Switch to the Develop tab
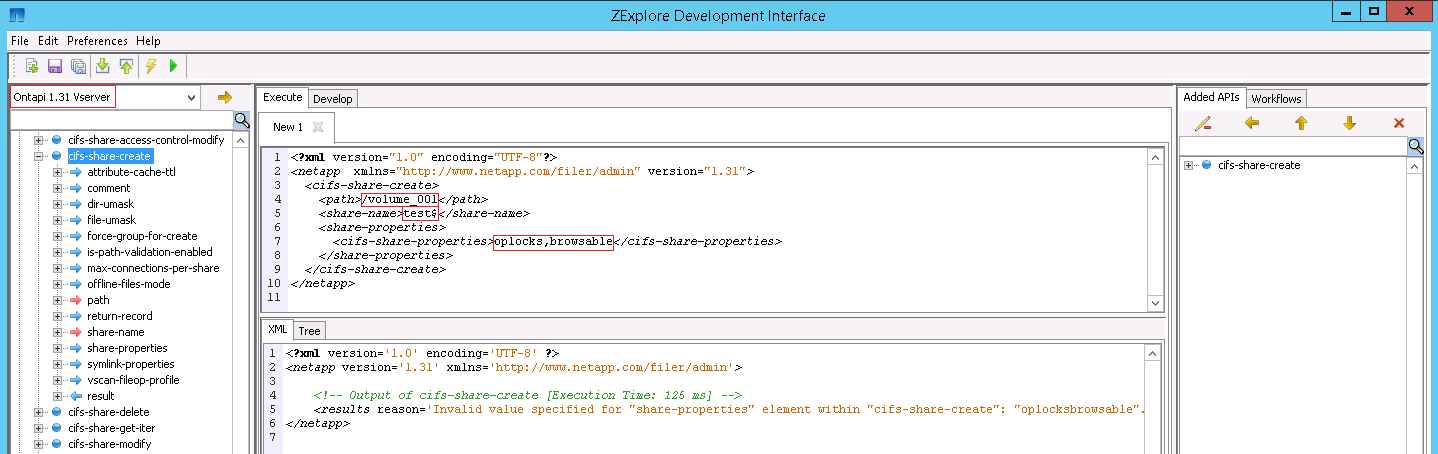 332,98
